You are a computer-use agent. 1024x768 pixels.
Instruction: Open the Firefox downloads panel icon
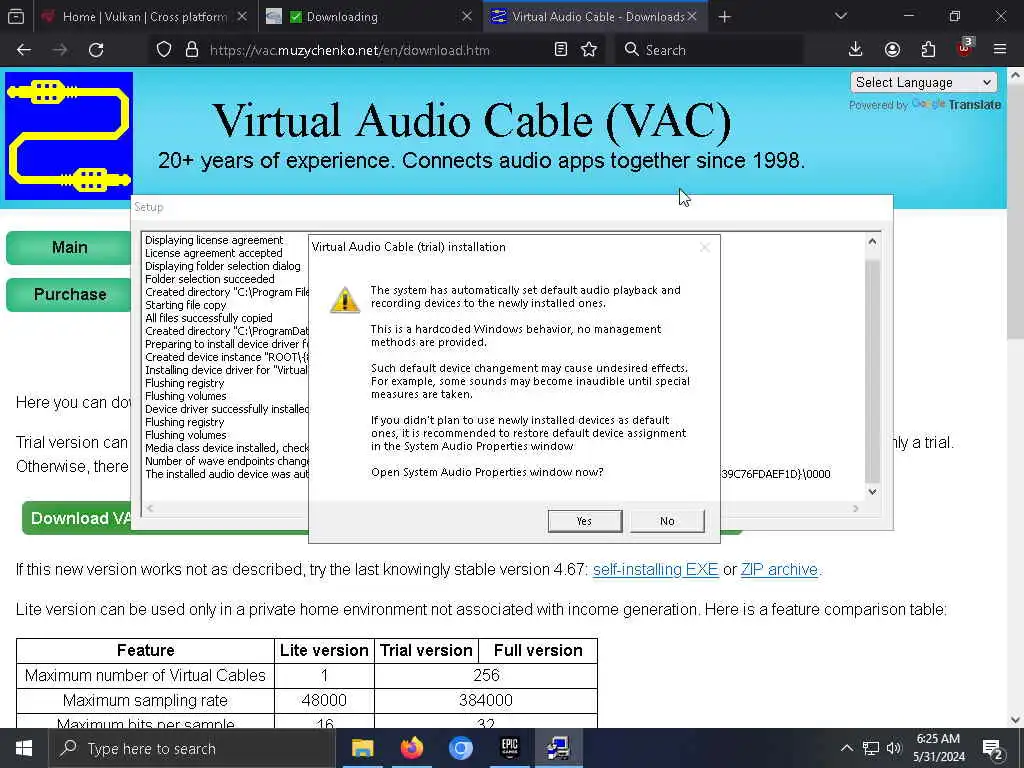(856, 50)
